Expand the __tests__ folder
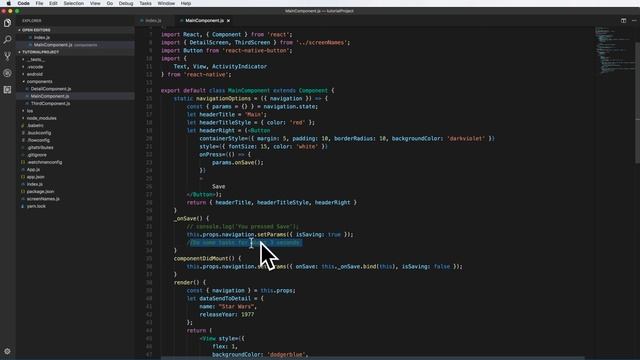 pyautogui.click(x=36, y=60)
